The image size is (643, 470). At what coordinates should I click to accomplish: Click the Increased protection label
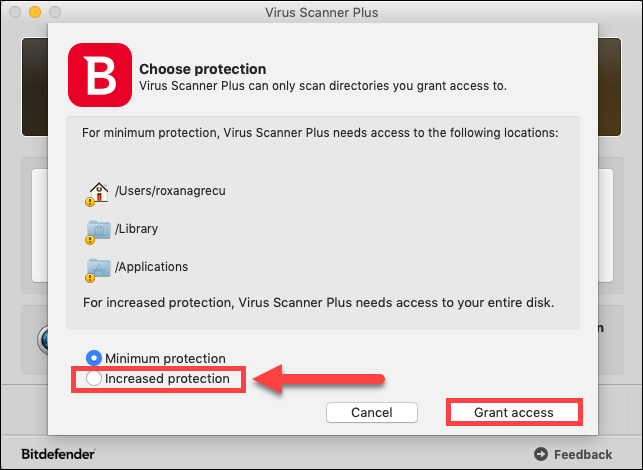click(167, 379)
